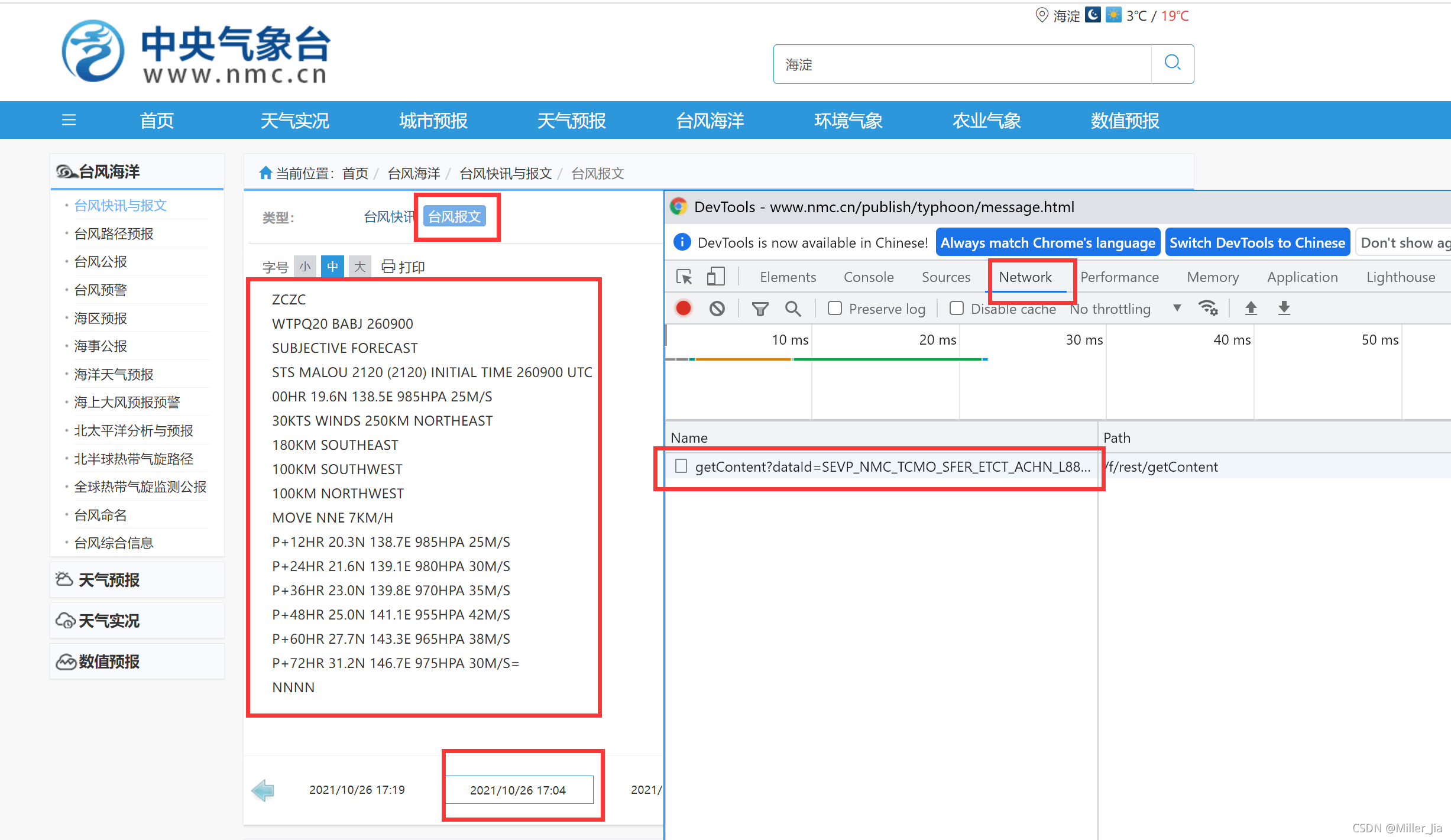Viewport: 1451px width, 840px height.
Task: Open network conditions wifi gear icon
Action: click(1207, 308)
